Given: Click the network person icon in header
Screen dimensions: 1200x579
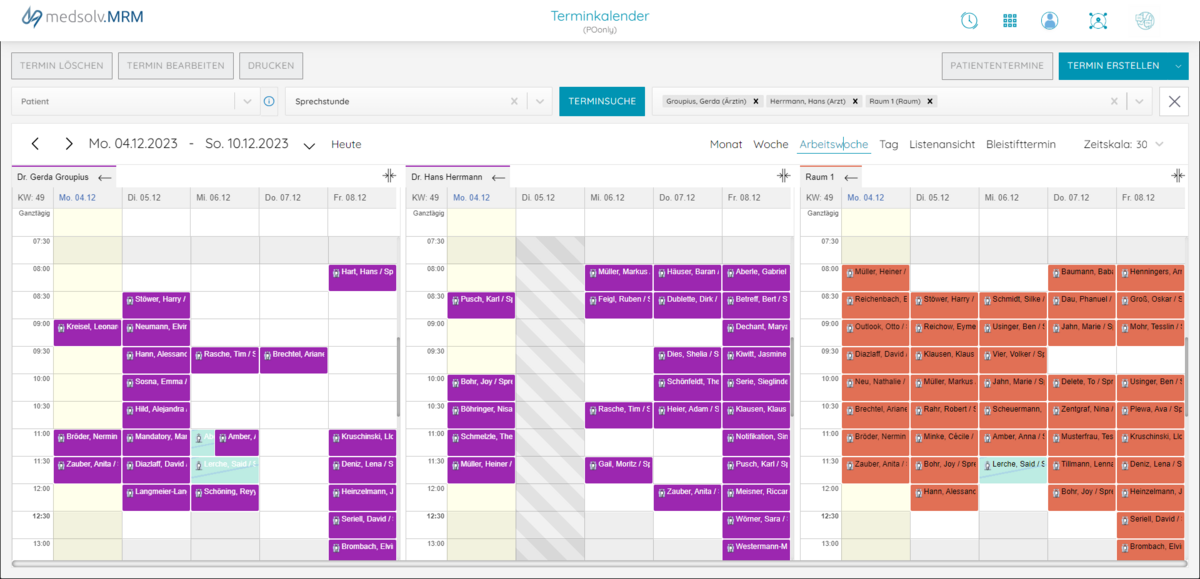Looking at the screenshot, I should 1098,21.
